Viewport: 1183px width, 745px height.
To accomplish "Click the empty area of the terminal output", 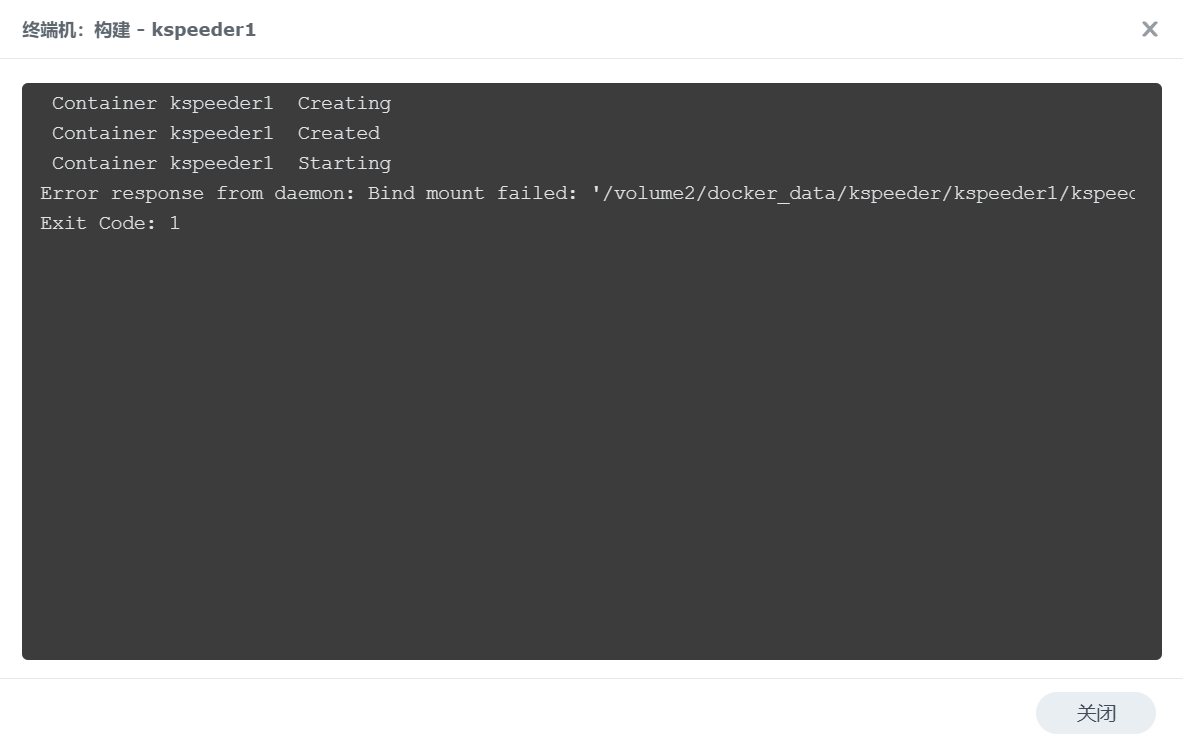I will click(x=590, y=450).
